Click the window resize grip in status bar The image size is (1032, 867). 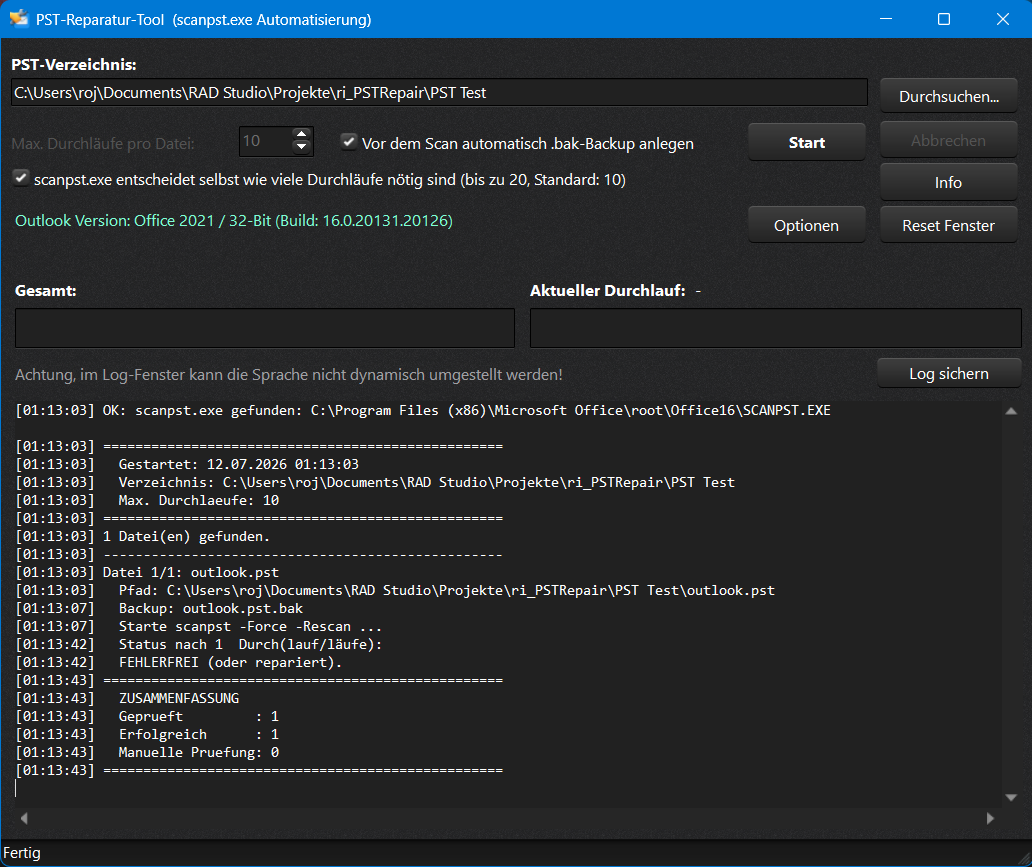click(x=1024, y=858)
